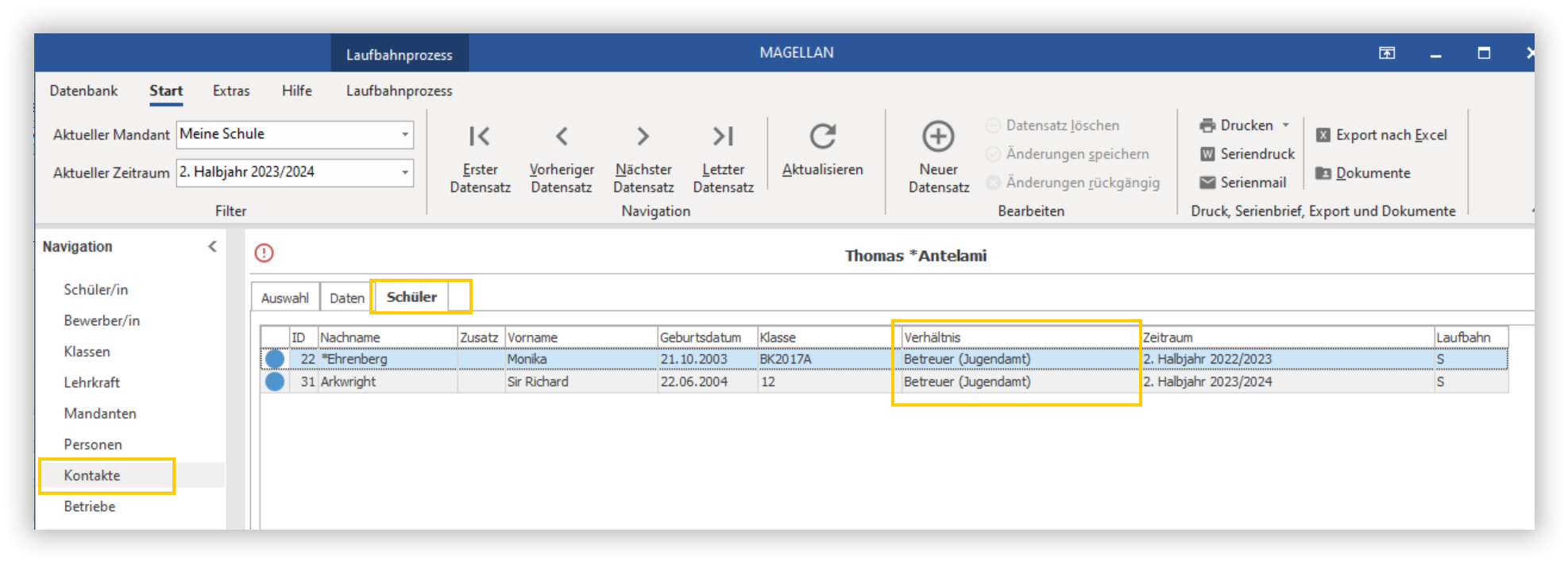Start Seriendruck

1247,154
